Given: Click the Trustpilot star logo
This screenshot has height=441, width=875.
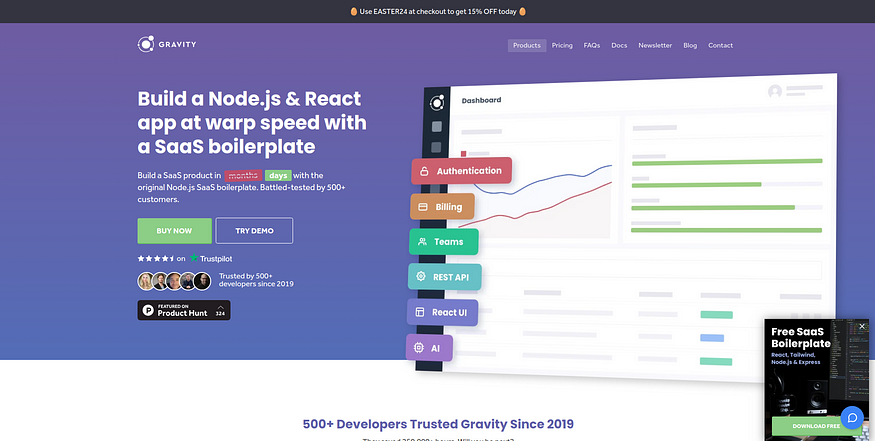Looking at the screenshot, I should [x=194, y=258].
